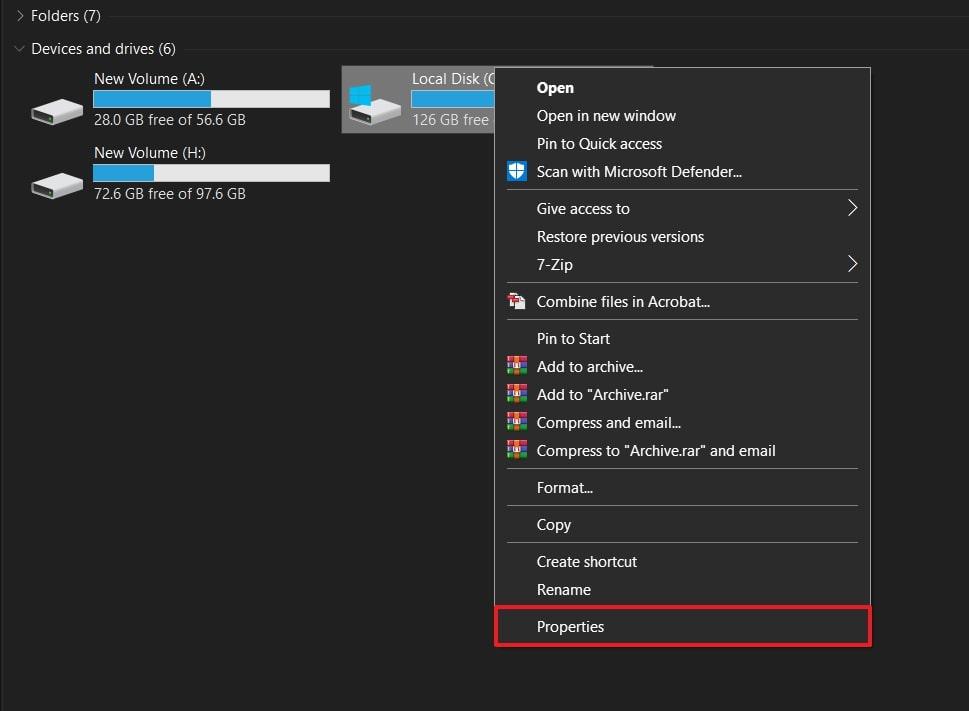The width and height of the screenshot is (969, 711).
Task: Click the Acrobat combine files icon
Action: point(517,301)
